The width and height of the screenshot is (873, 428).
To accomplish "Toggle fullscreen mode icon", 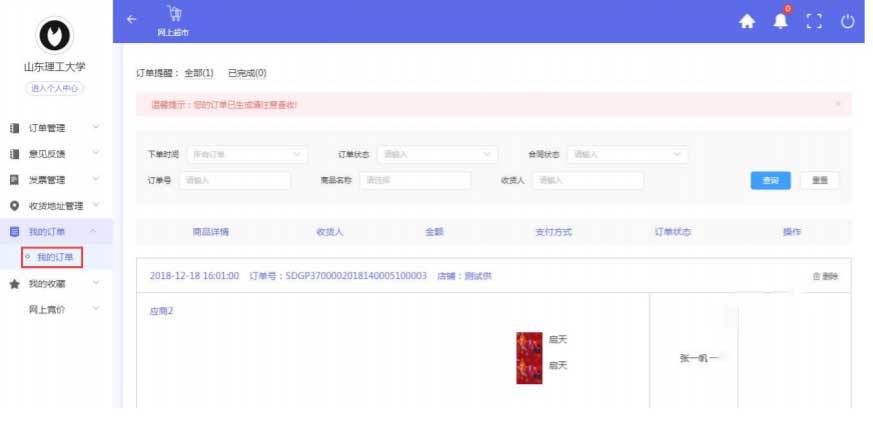I will coord(814,21).
